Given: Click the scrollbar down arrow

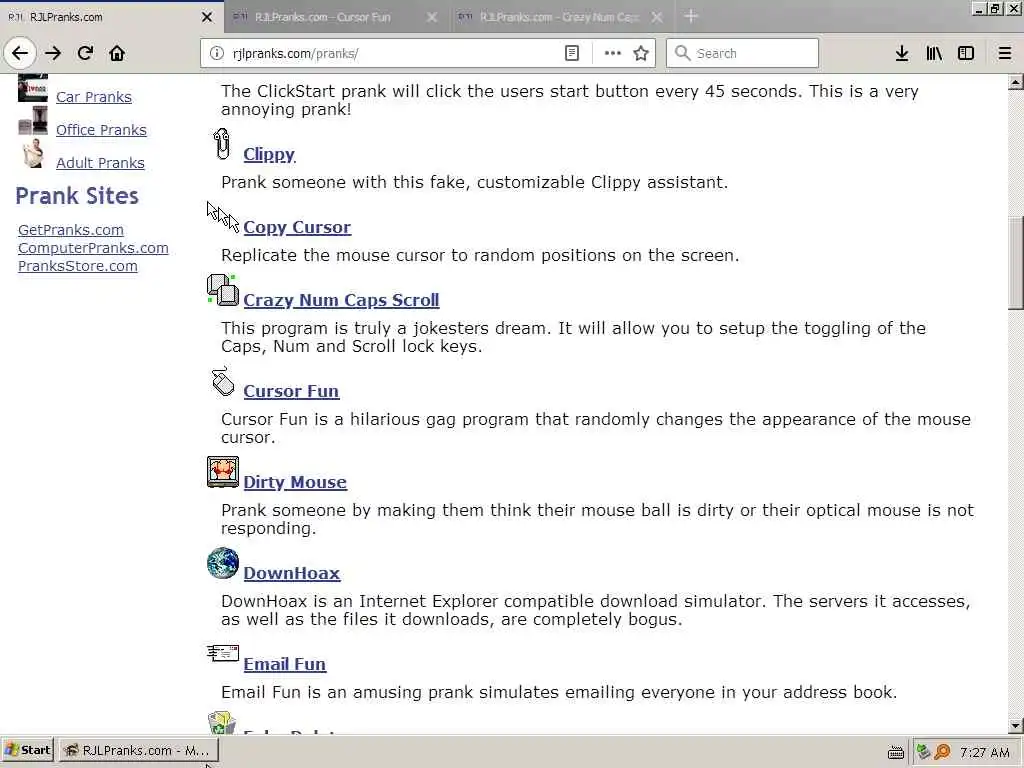Looking at the screenshot, I should [x=1016, y=726].
